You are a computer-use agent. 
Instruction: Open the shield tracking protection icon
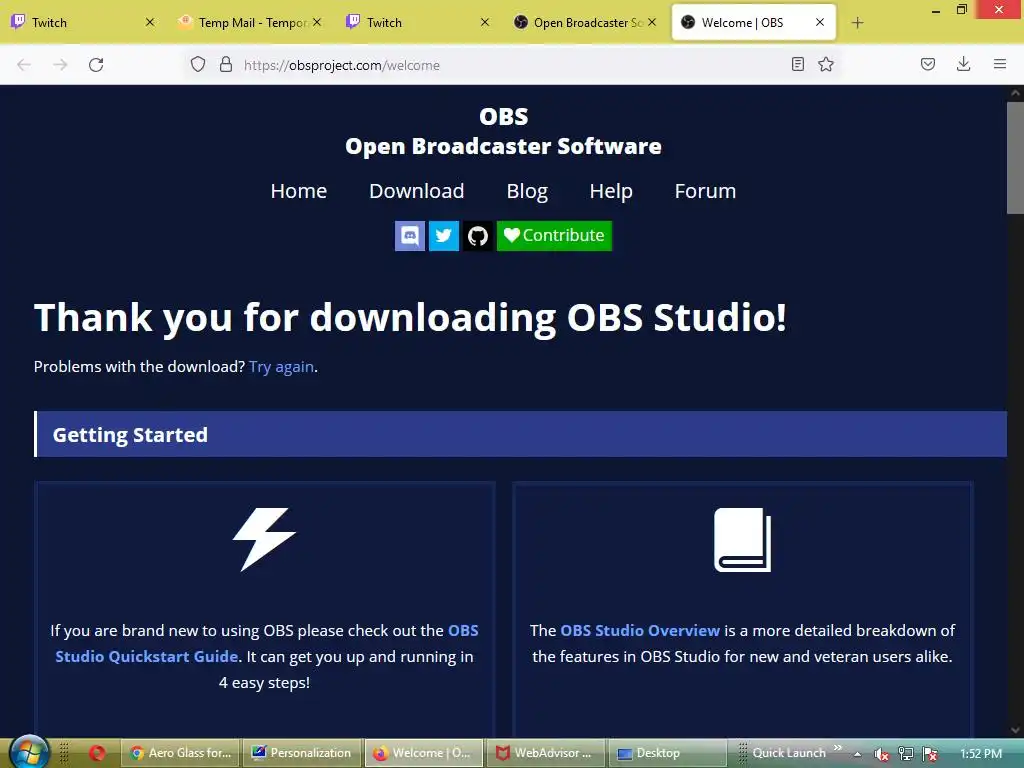(198, 64)
